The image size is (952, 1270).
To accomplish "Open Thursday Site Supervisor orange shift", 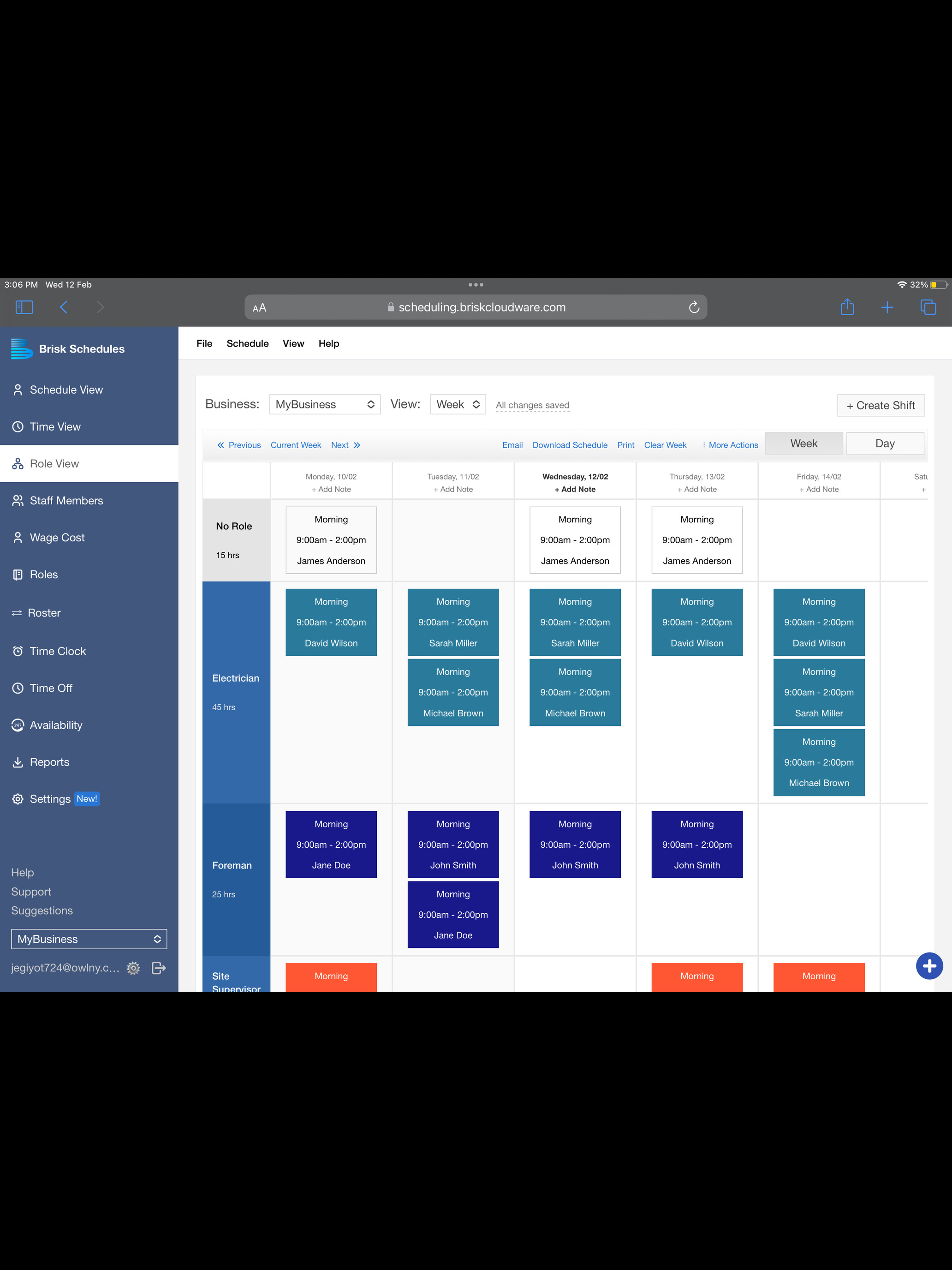I will click(696, 976).
